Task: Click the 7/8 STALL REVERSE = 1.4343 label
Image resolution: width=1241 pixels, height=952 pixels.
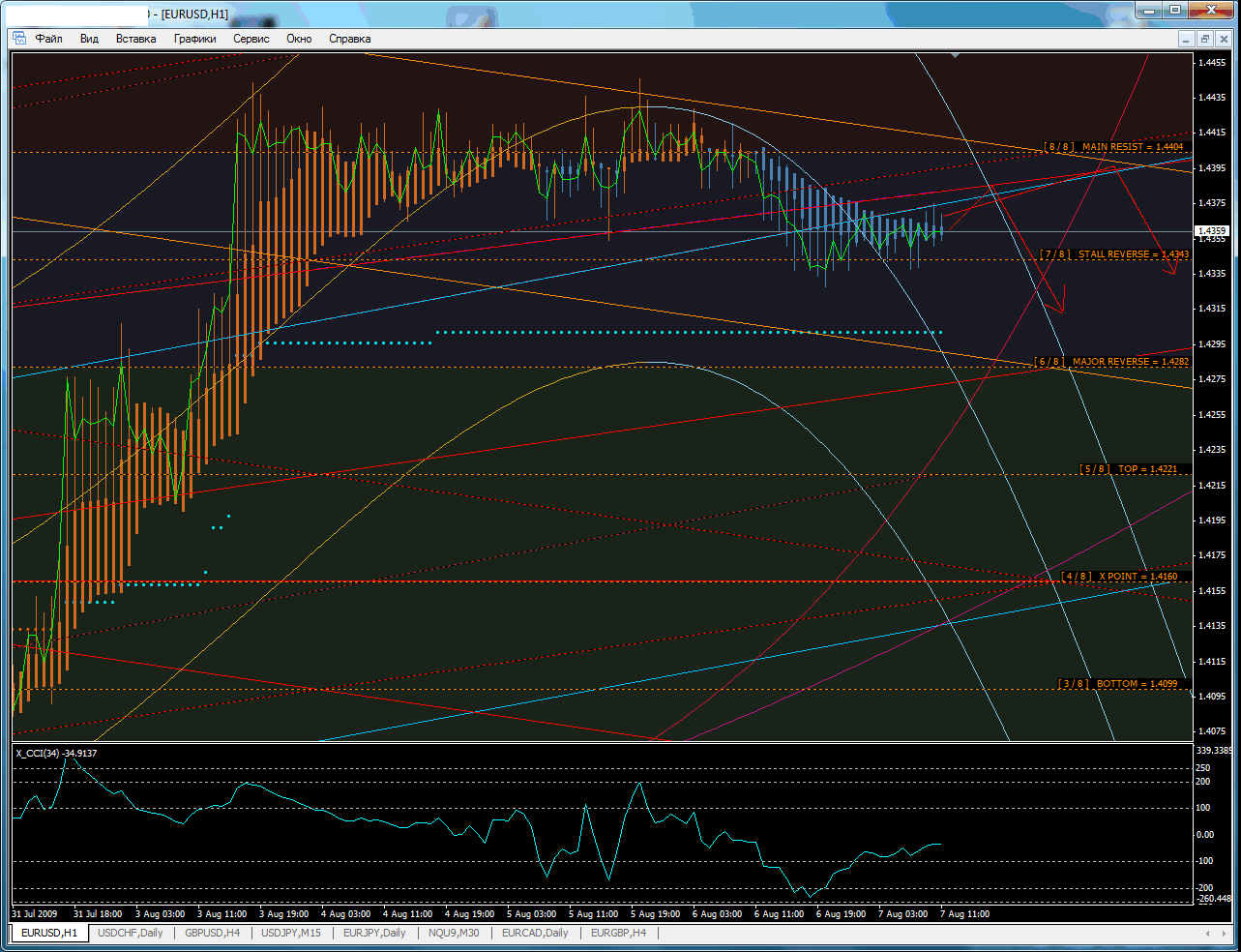Action: pyautogui.click(x=1115, y=254)
